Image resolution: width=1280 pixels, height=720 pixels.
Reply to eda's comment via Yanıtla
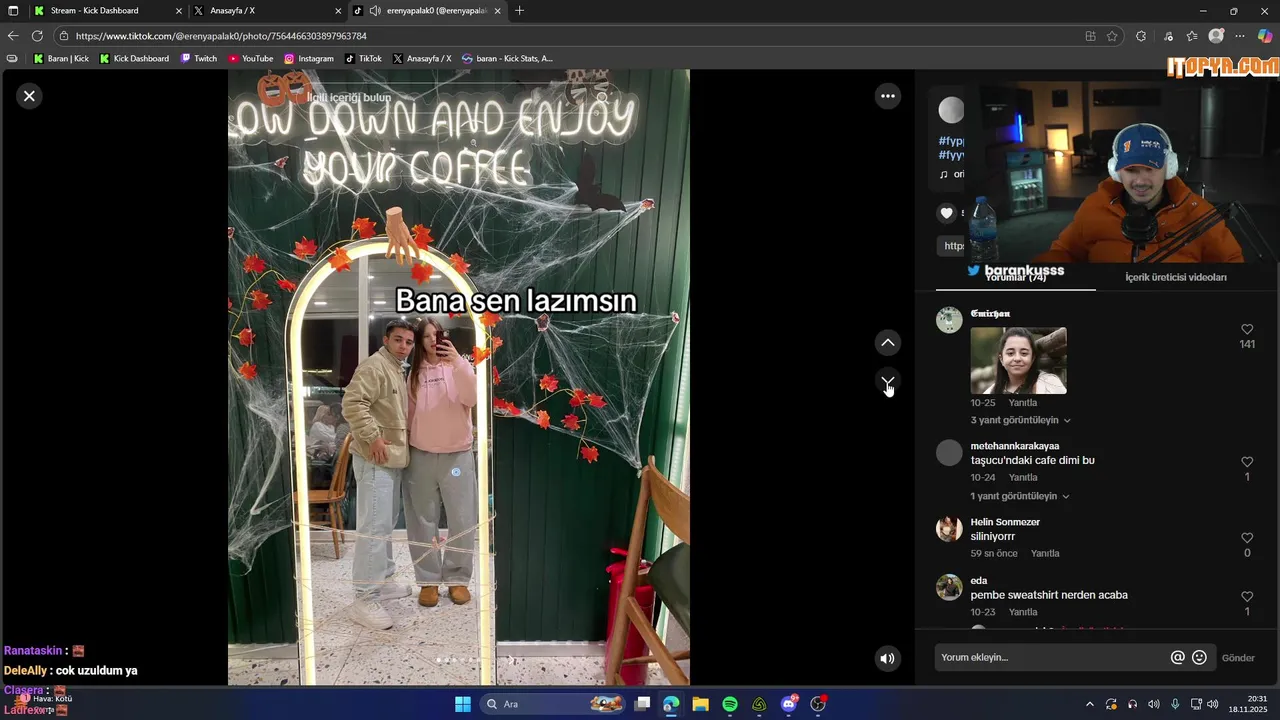(1022, 612)
